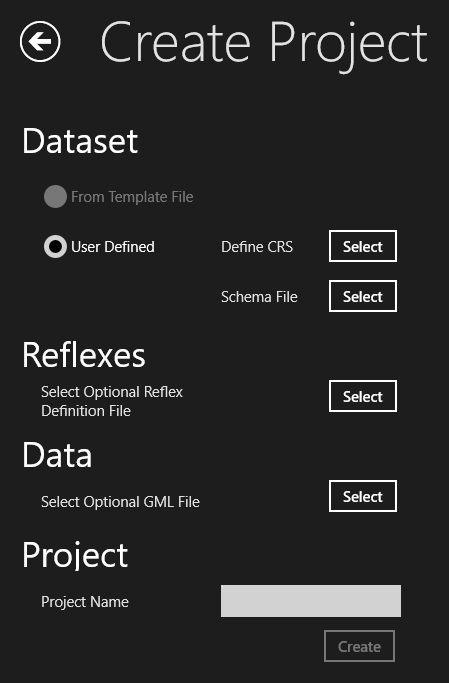The width and height of the screenshot is (449, 683).
Task: Choose an optional GML file via Select
Action: (363, 496)
